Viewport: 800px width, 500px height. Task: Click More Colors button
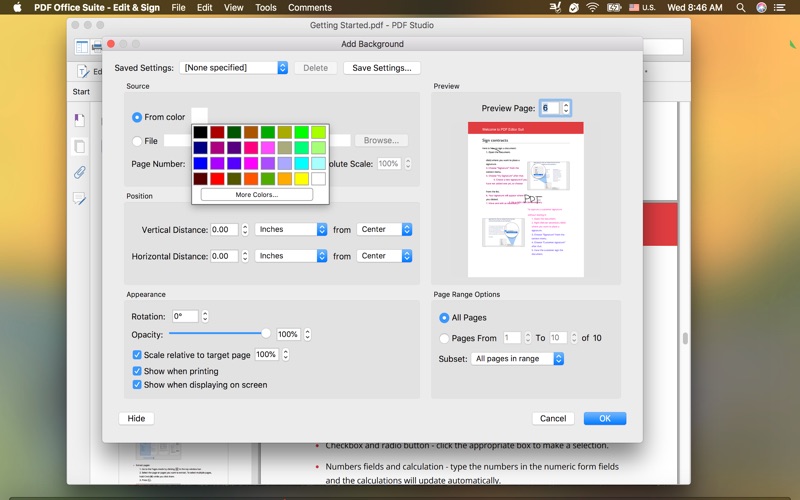(257, 194)
